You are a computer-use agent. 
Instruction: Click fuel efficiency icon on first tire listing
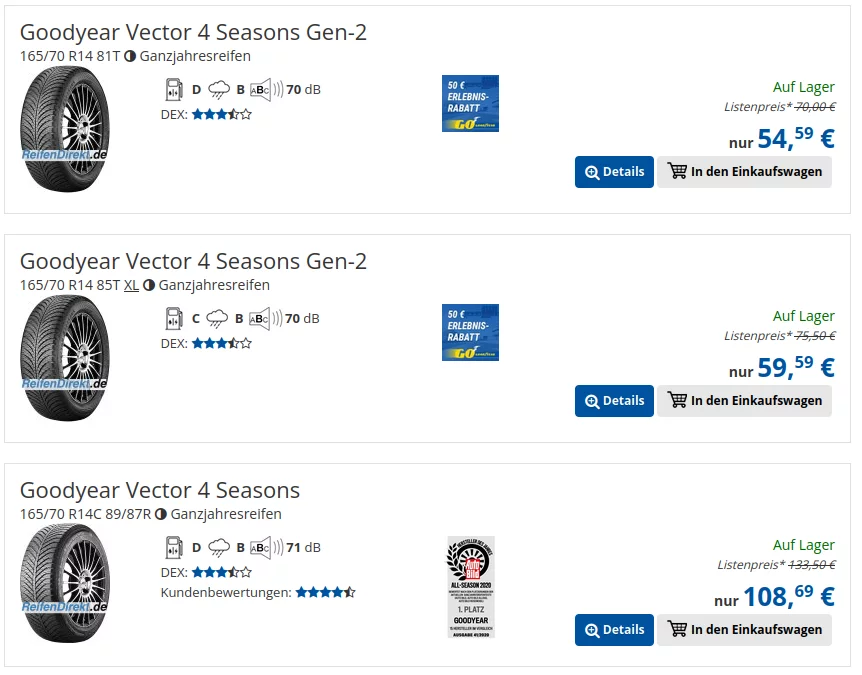(x=172, y=89)
